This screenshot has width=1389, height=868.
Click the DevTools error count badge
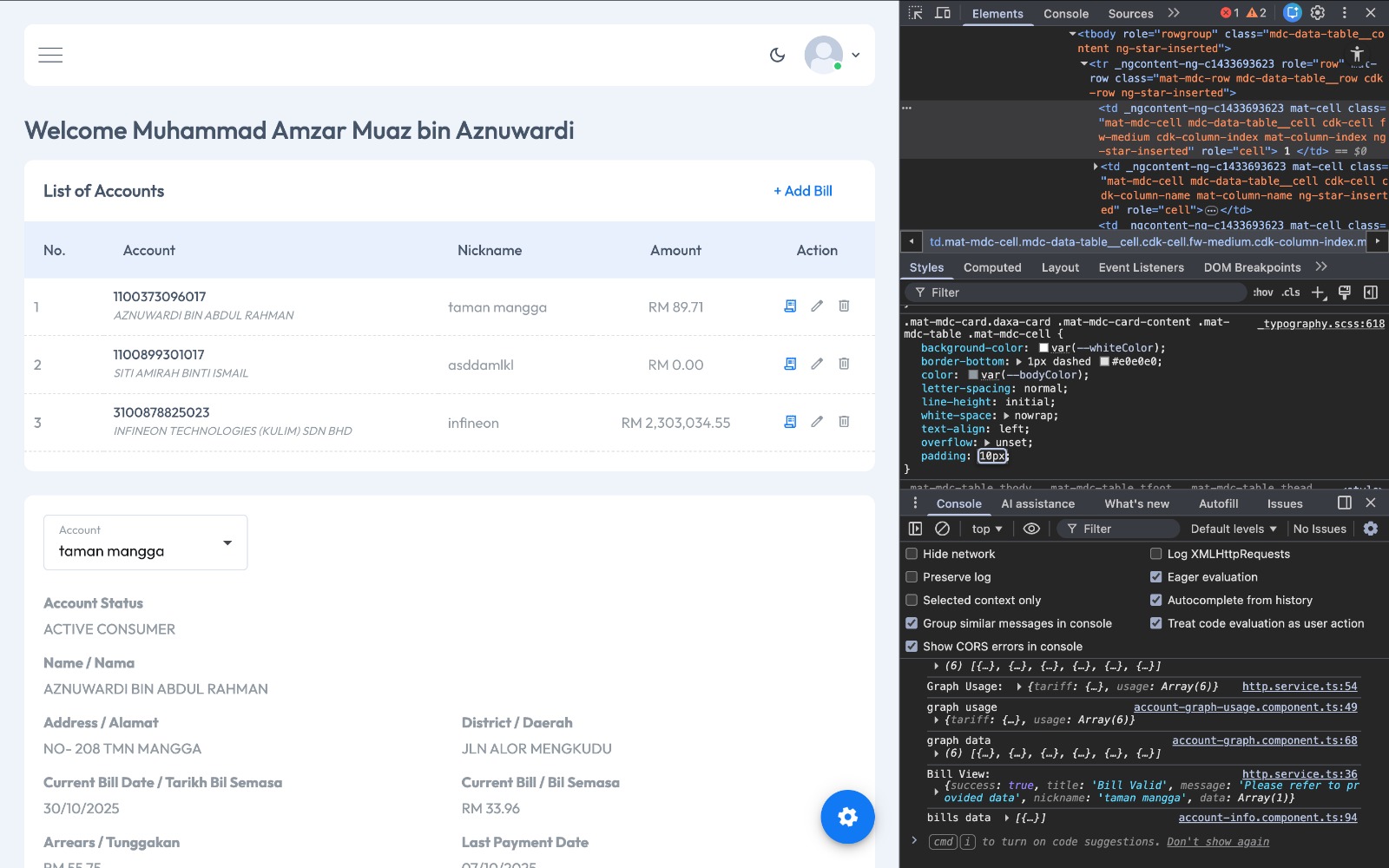1229,13
